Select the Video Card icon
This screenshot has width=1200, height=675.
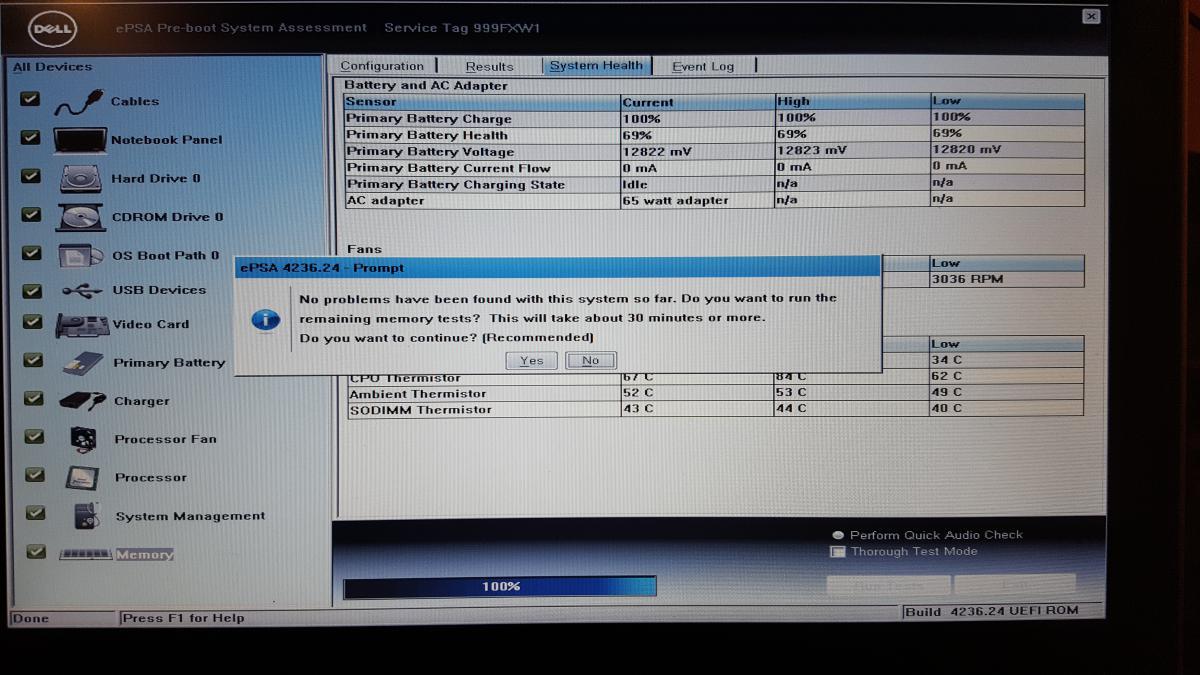tap(81, 325)
